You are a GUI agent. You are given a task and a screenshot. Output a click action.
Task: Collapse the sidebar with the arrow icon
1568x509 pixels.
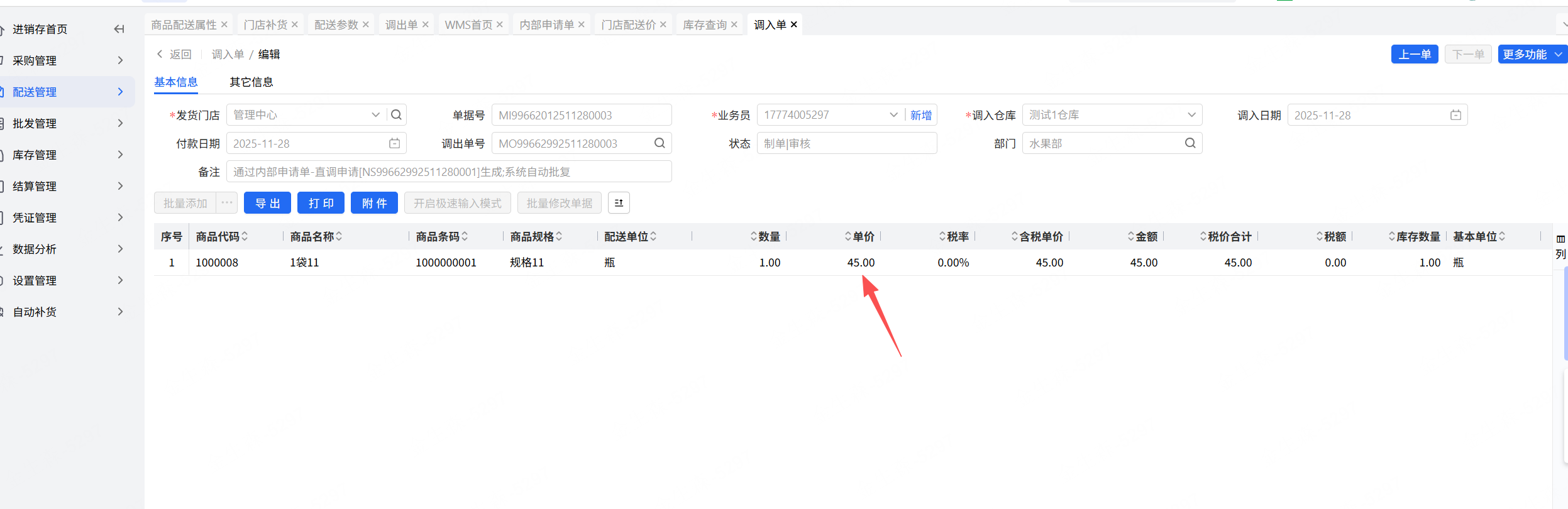[x=119, y=29]
